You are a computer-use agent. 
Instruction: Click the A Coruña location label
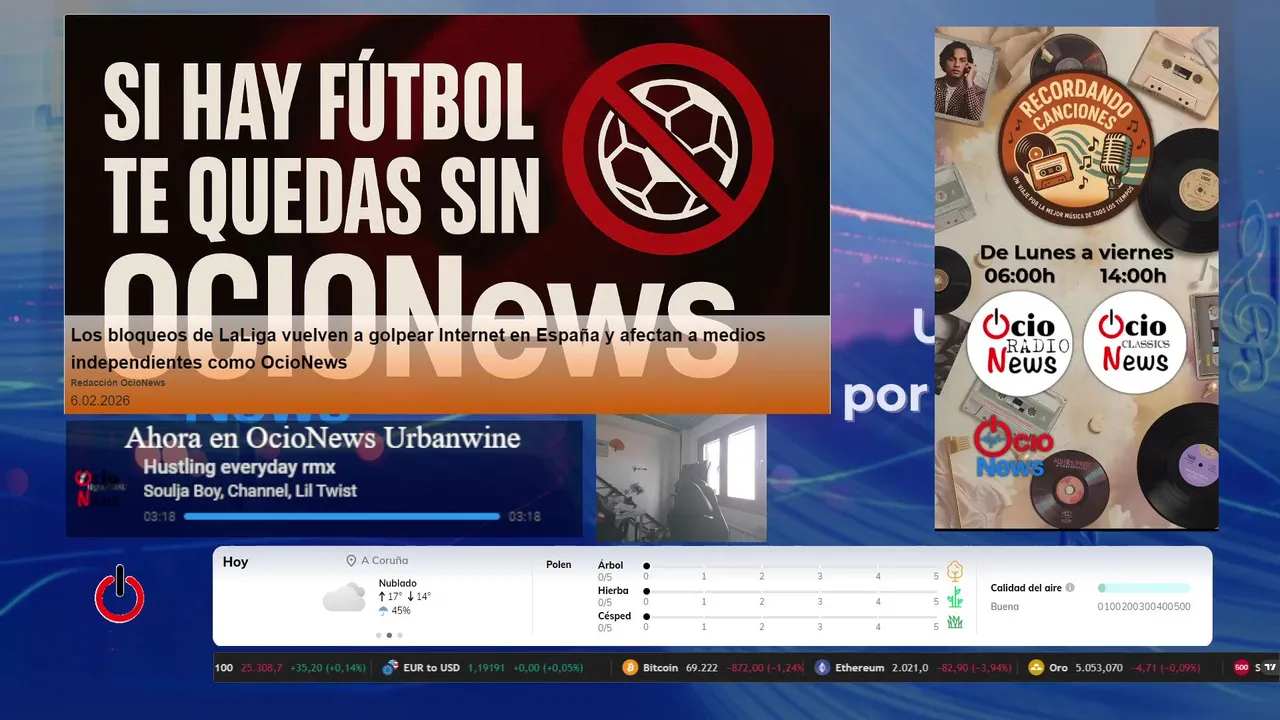tap(385, 561)
